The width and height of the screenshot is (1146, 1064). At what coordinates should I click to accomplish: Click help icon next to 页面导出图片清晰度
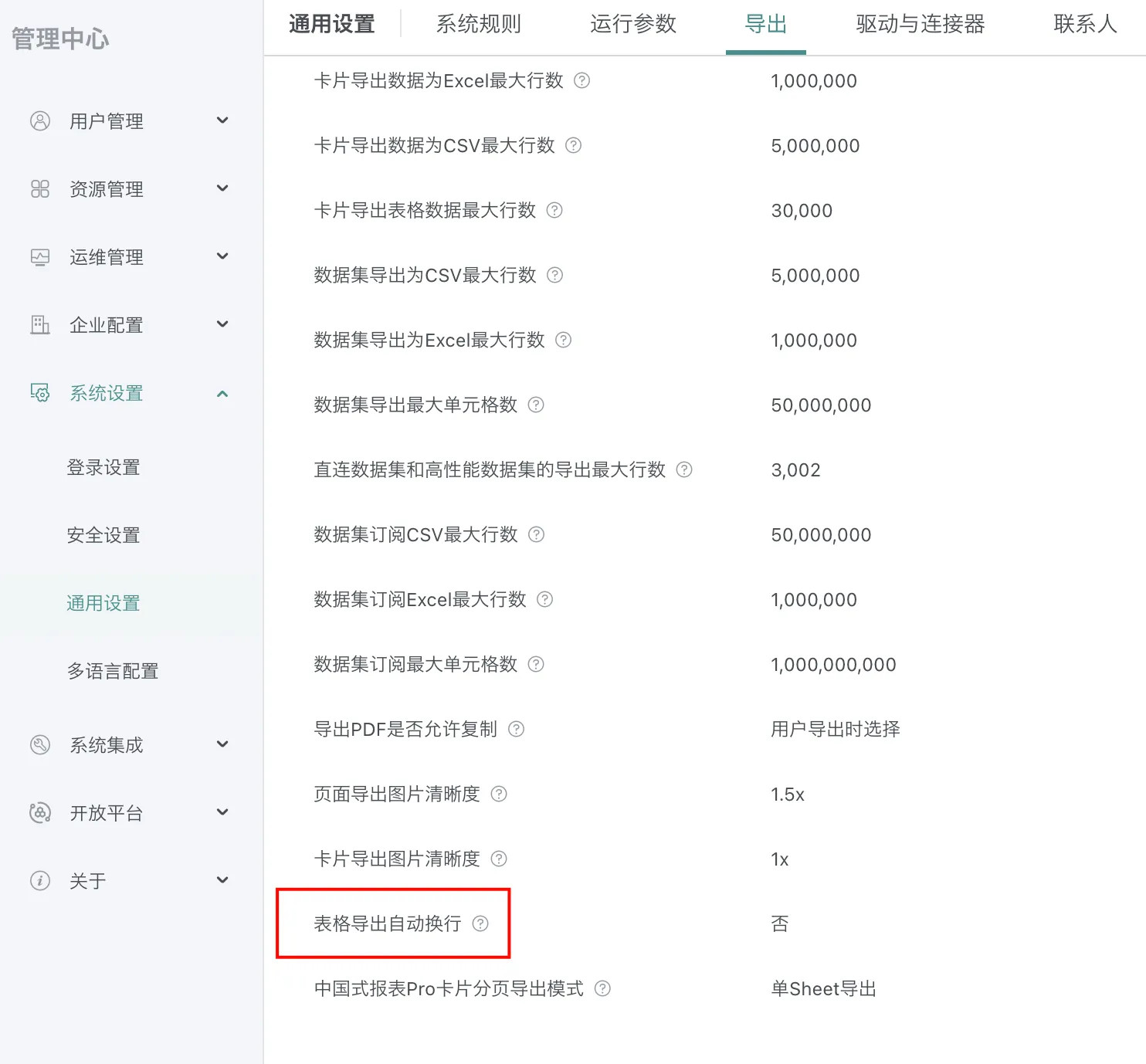point(500,794)
